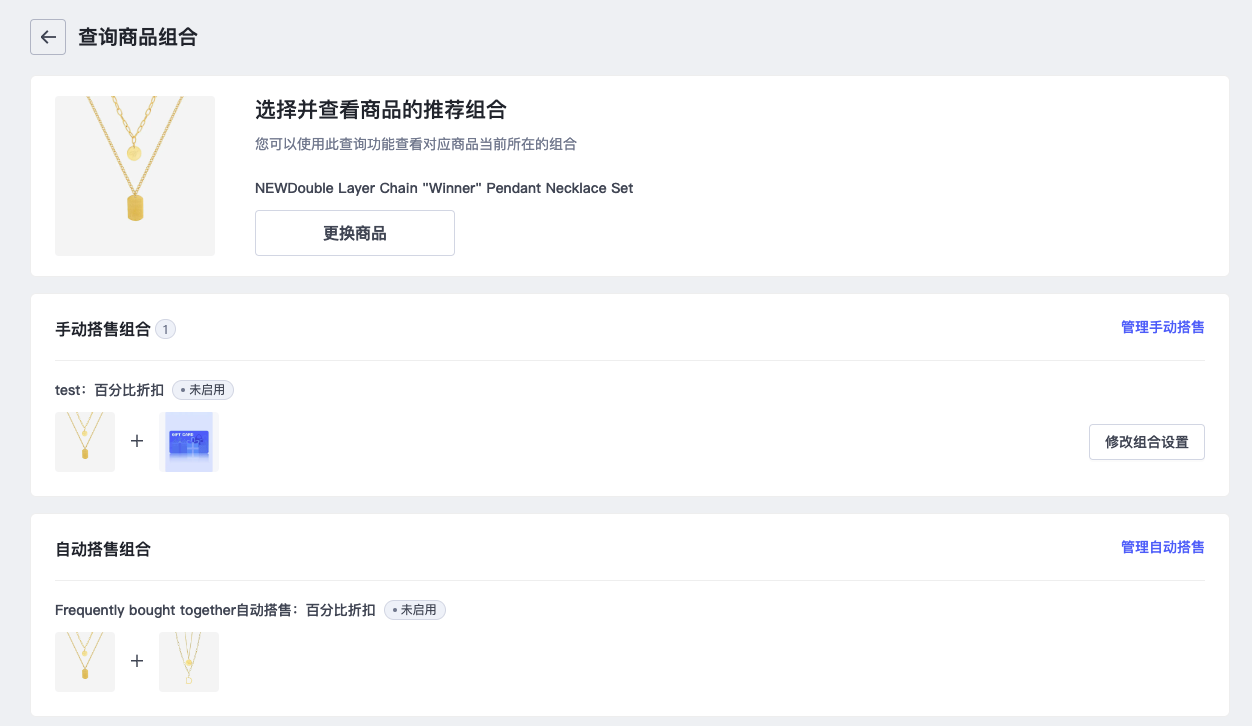This screenshot has width=1252, height=726.
Task: Open the 管理自动搭售 link
Action: tap(1162, 547)
